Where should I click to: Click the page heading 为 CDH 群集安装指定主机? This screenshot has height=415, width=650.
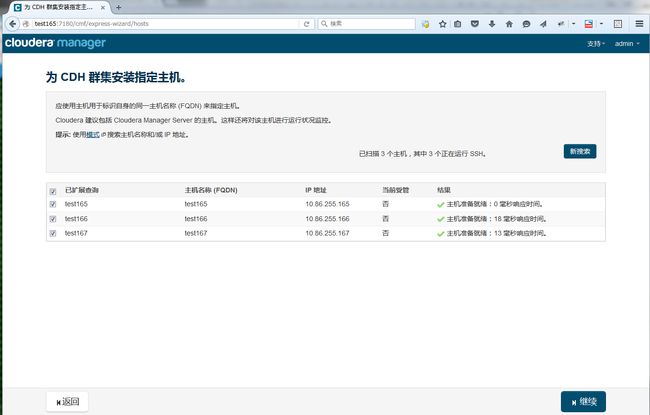coord(116,77)
